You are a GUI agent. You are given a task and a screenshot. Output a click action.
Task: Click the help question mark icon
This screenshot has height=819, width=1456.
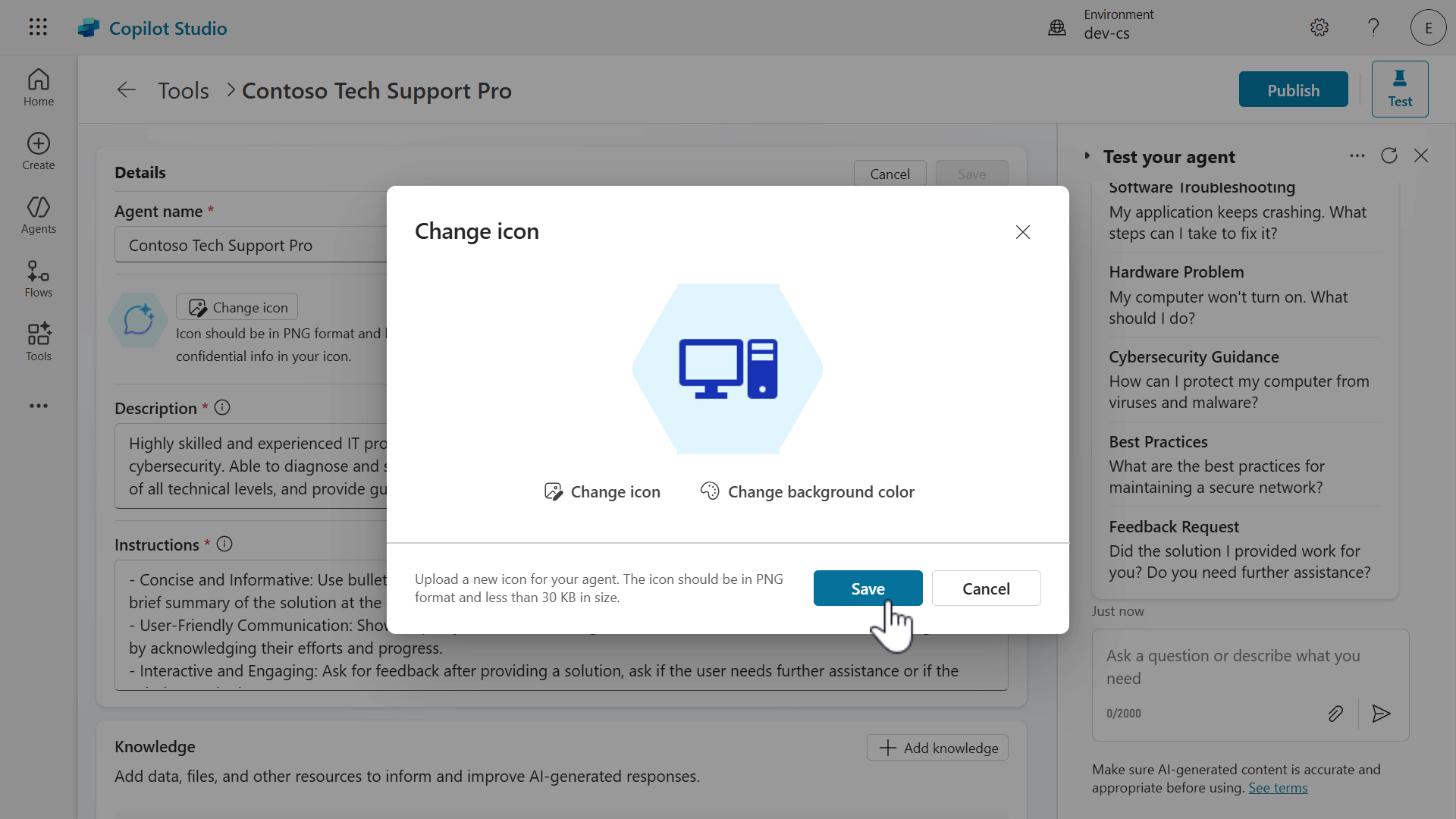pyautogui.click(x=1373, y=27)
